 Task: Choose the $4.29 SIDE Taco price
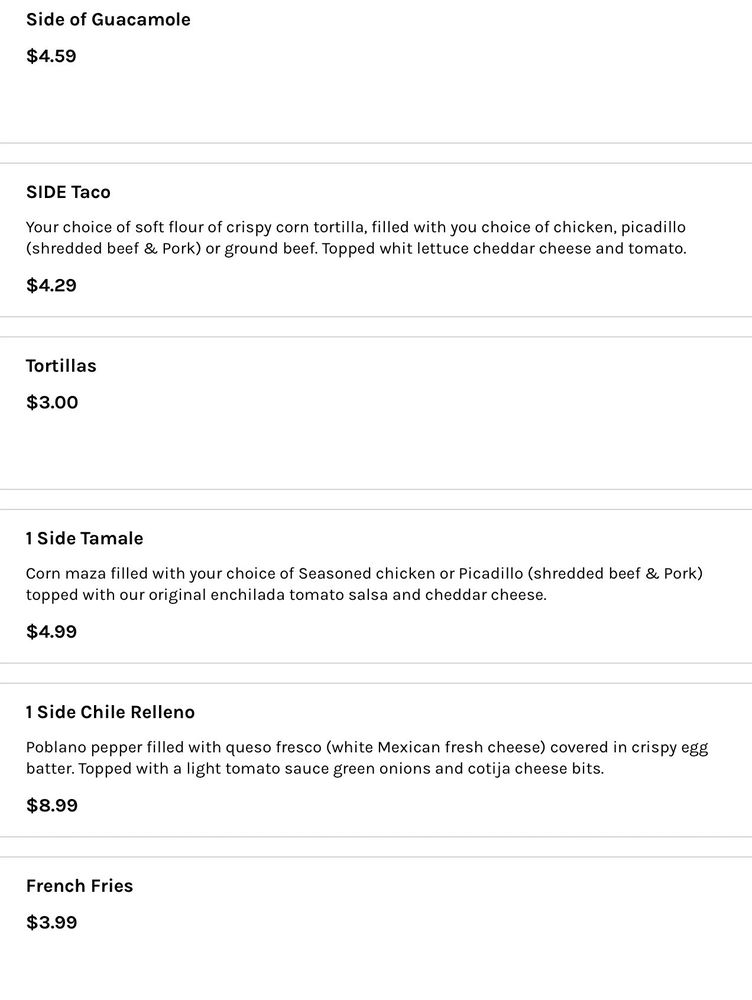coord(51,285)
